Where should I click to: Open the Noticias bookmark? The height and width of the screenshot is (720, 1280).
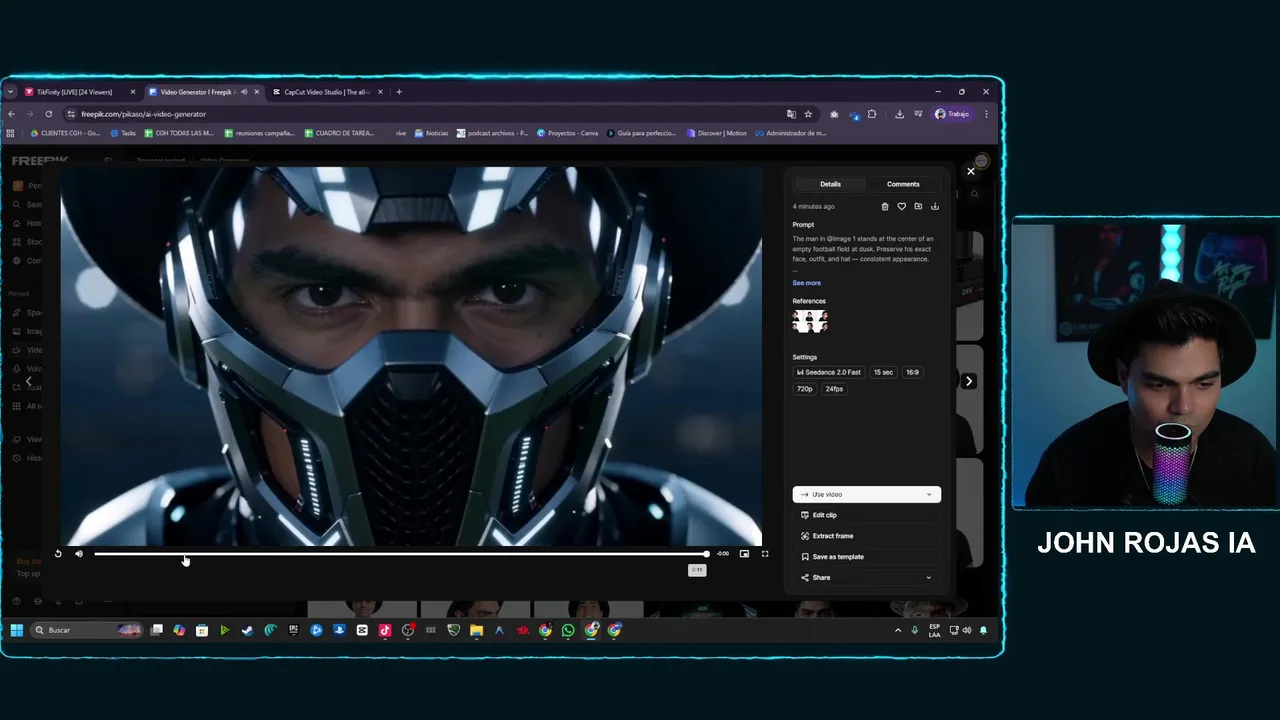coord(432,133)
